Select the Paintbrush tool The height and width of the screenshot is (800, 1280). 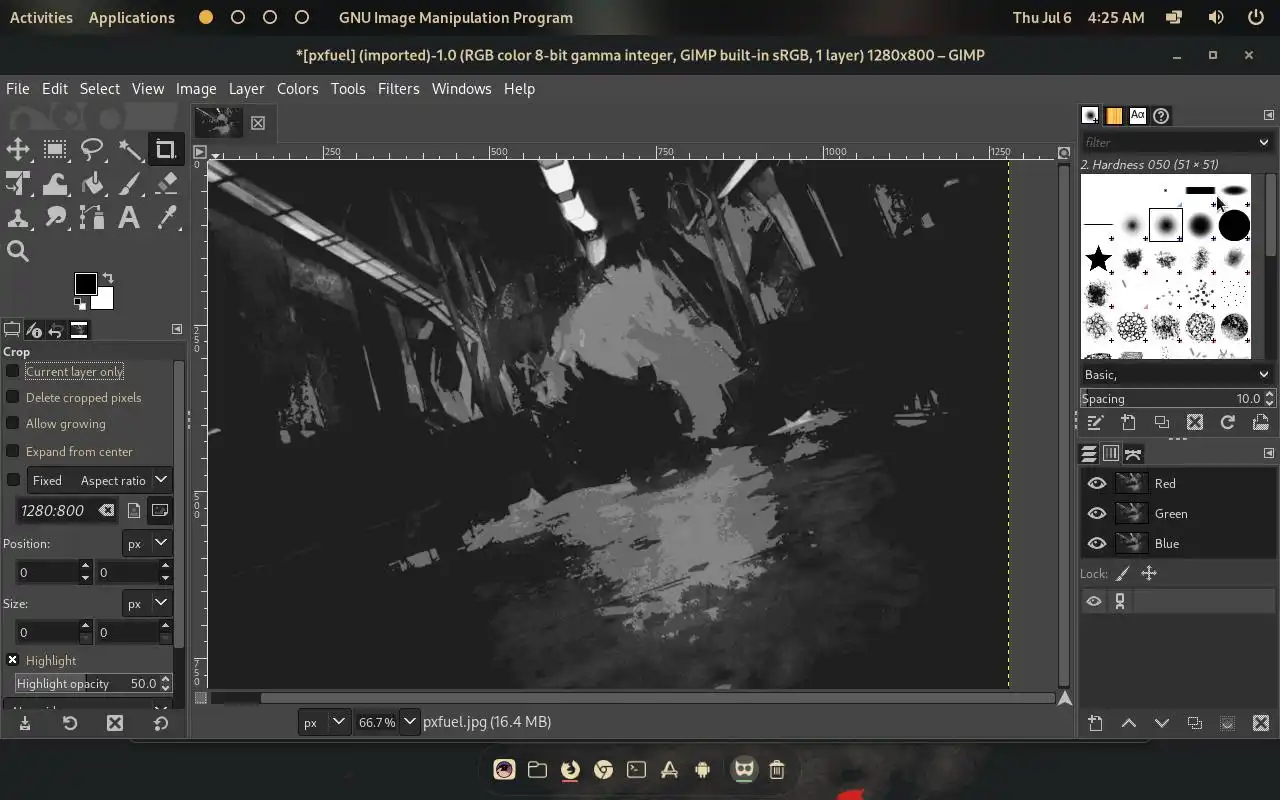tap(130, 184)
